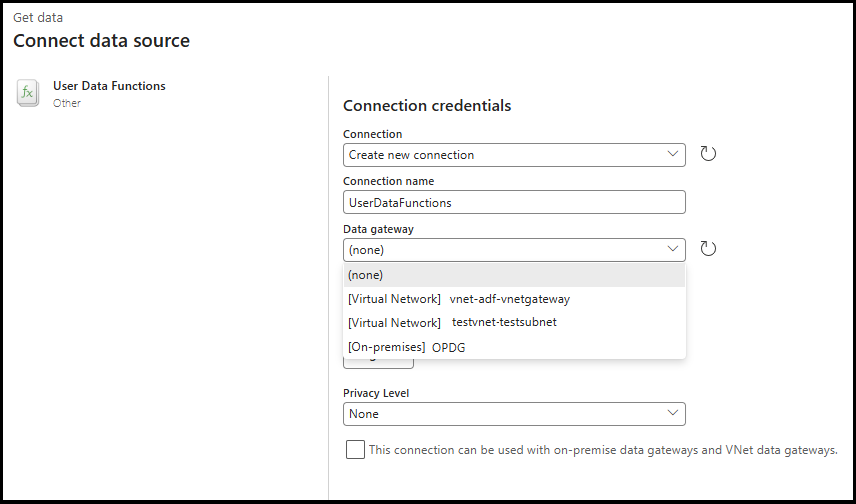Select the On-premises OPDG gateway
856x504 pixels.
click(x=514, y=347)
